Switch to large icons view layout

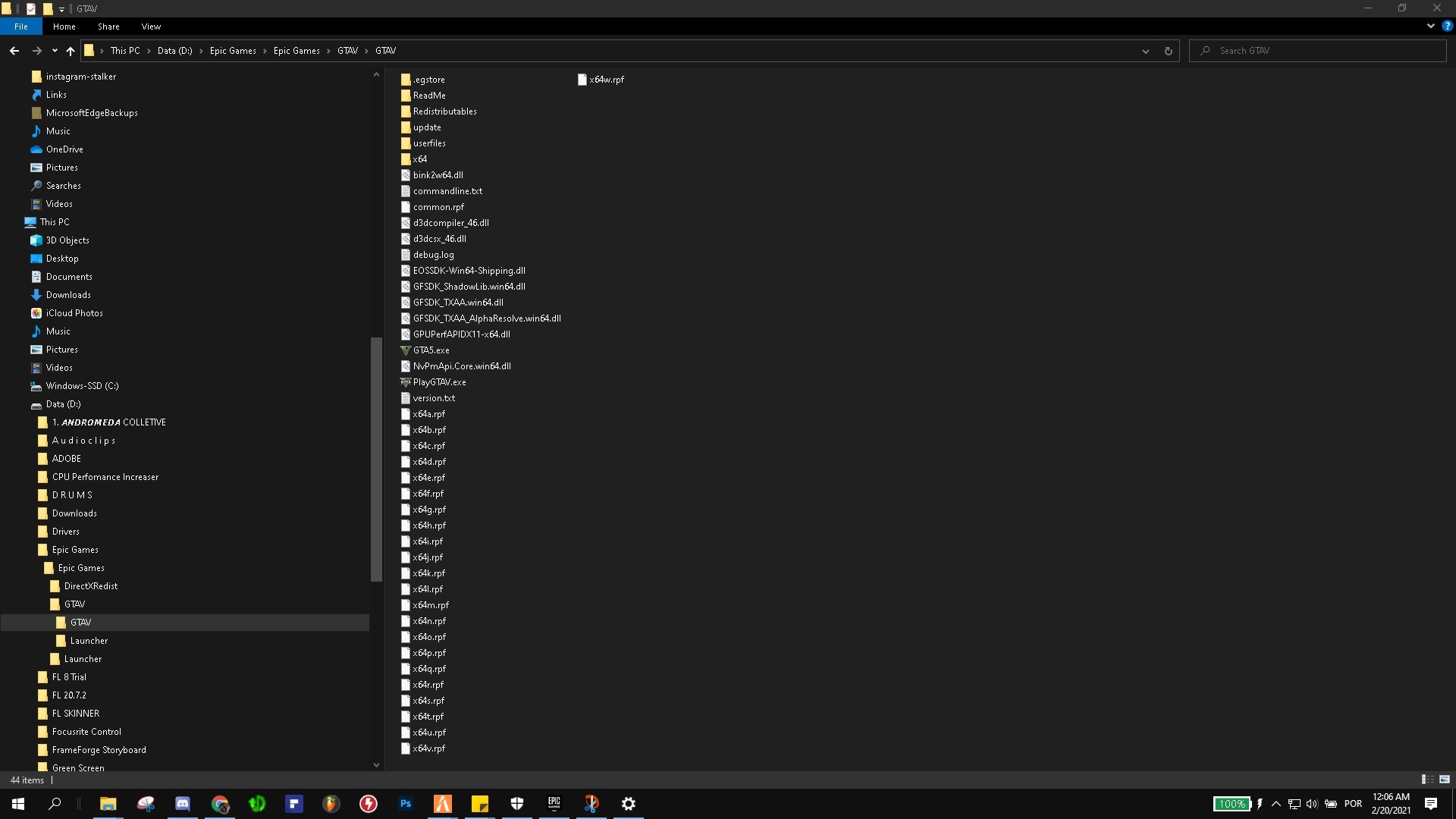tap(1445, 780)
